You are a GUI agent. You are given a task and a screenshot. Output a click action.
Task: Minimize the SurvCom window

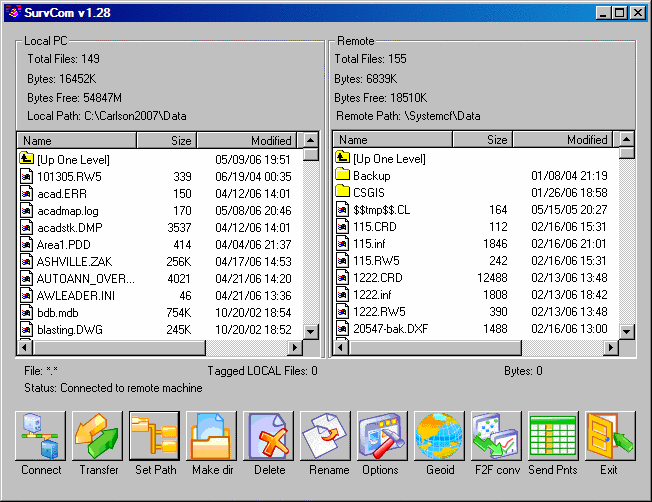tap(603, 13)
